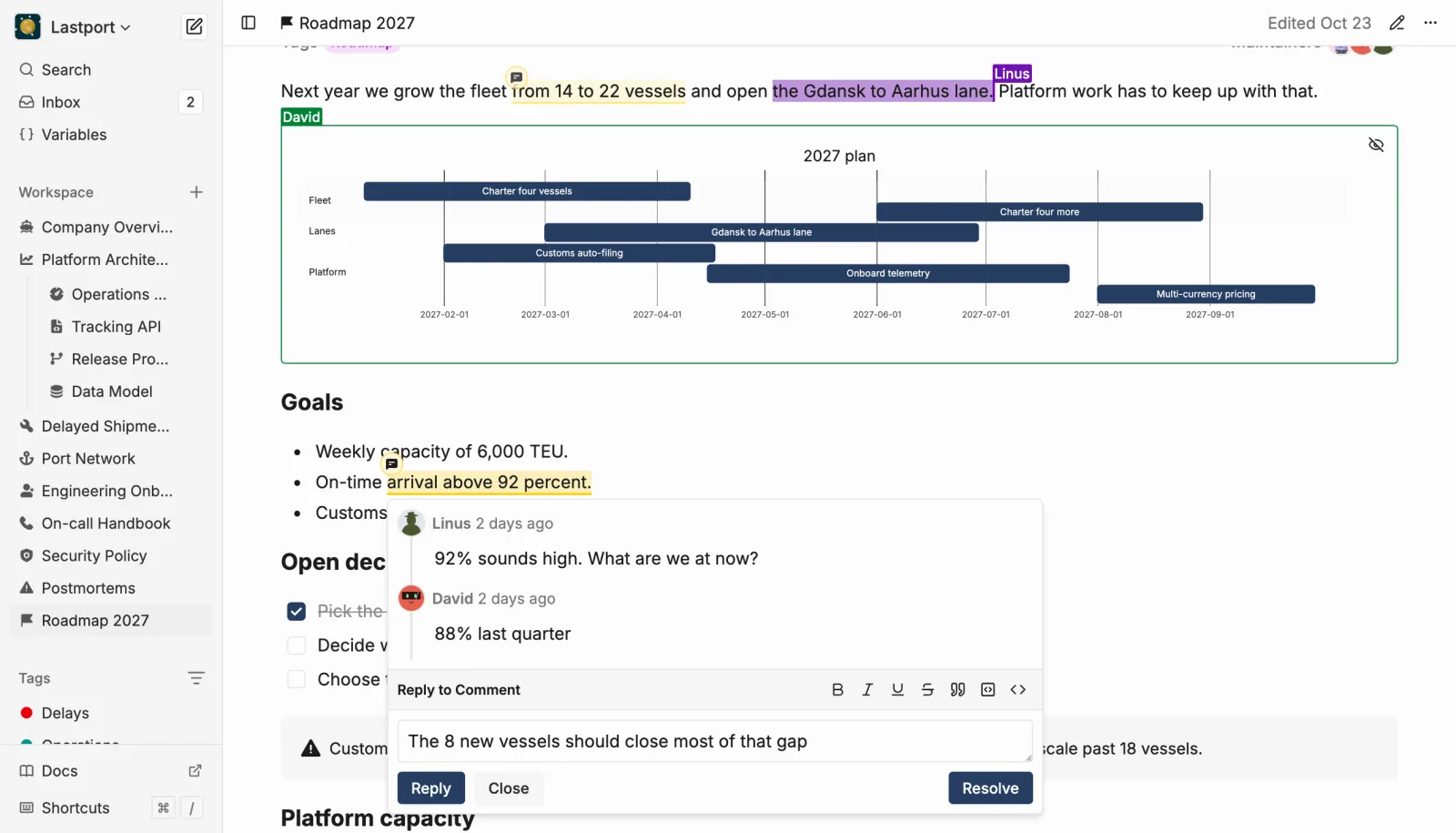This screenshot has height=833, width=1456.
Task: Open Search in sidebar
Action: coord(111,70)
